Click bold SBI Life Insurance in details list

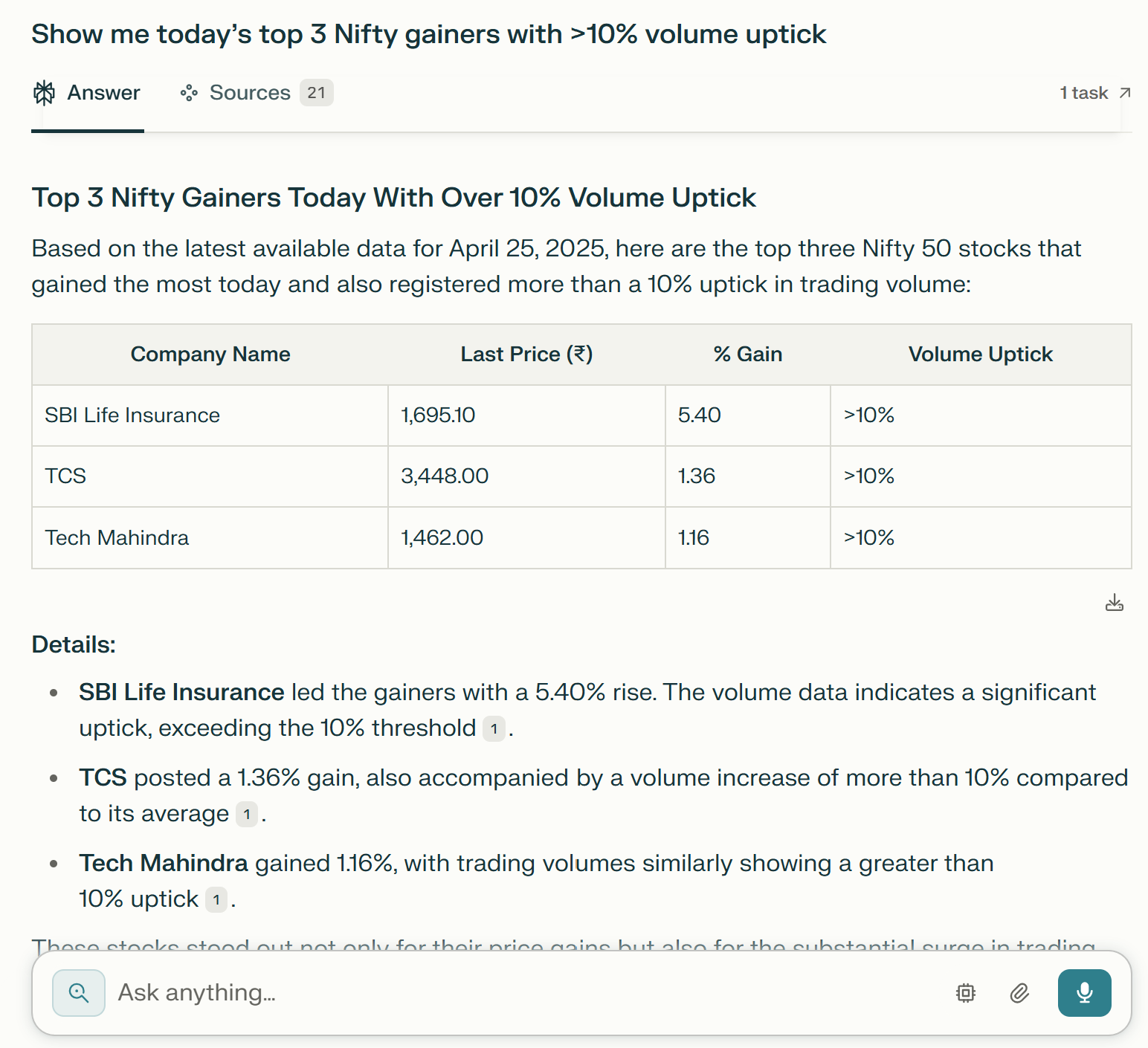181,693
